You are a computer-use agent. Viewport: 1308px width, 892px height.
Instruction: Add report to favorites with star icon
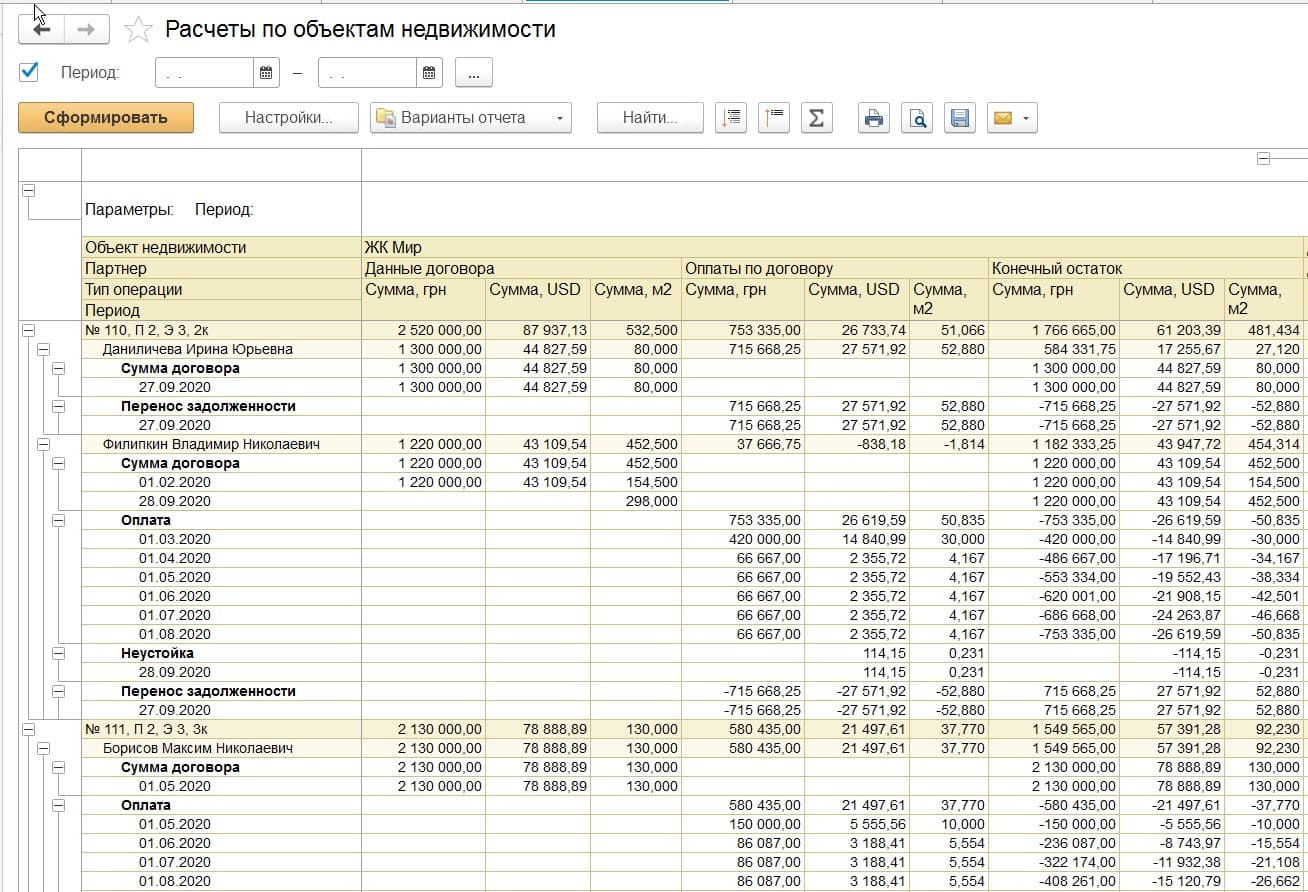pyautogui.click(x=138, y=30)
